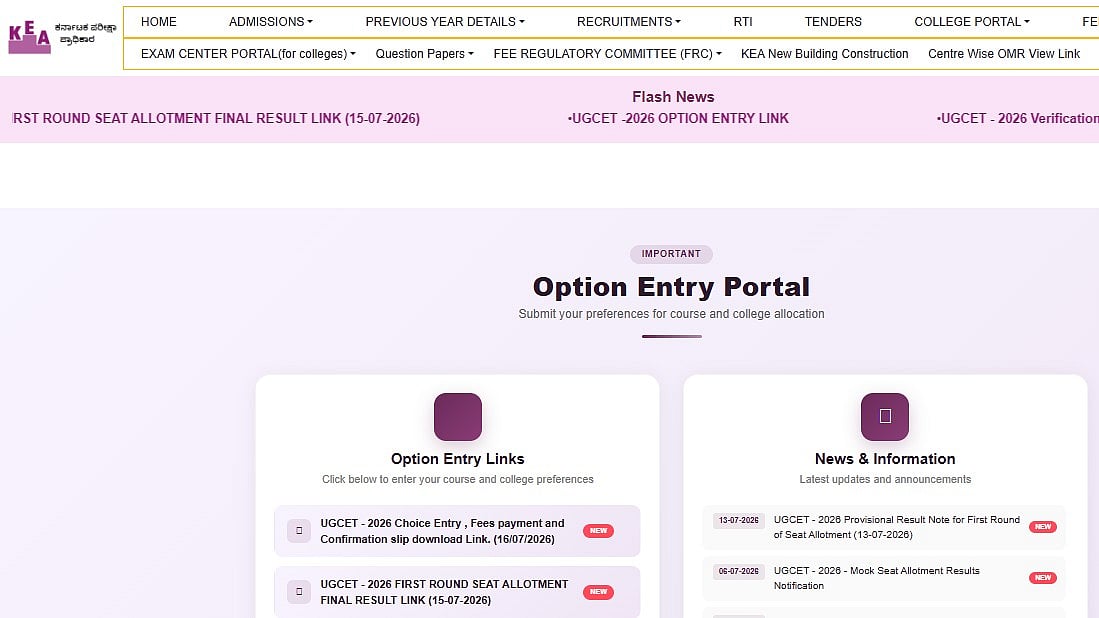The height and width of the screenshot is (618, 1099).
Task: Click 'Submit your preferences' subtitle text
Action: pyautogui.click(x=671, y=314)
